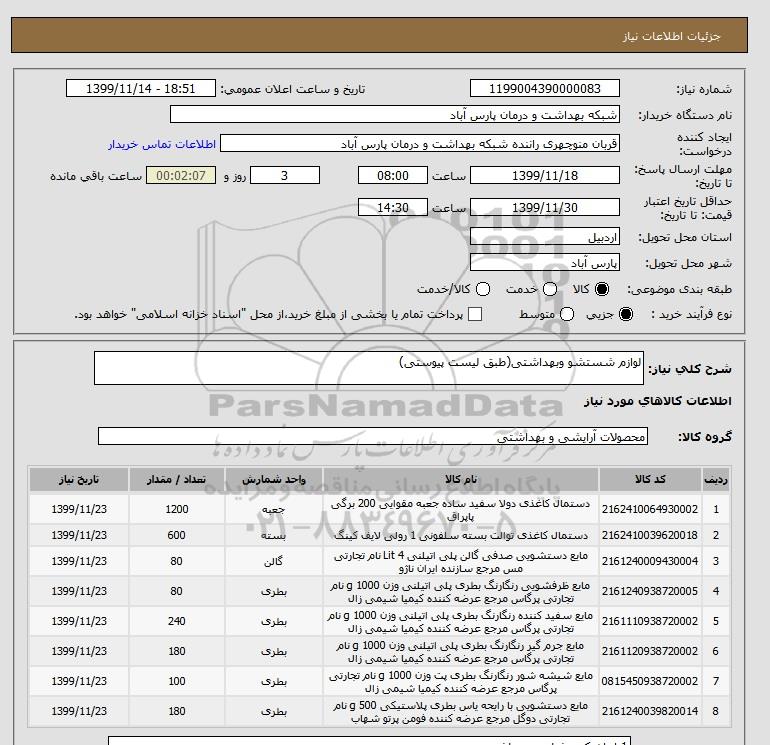The width and height of the screenshot is (770, 745).
Task: Click product code 2162410039620018
Action: 650,535
